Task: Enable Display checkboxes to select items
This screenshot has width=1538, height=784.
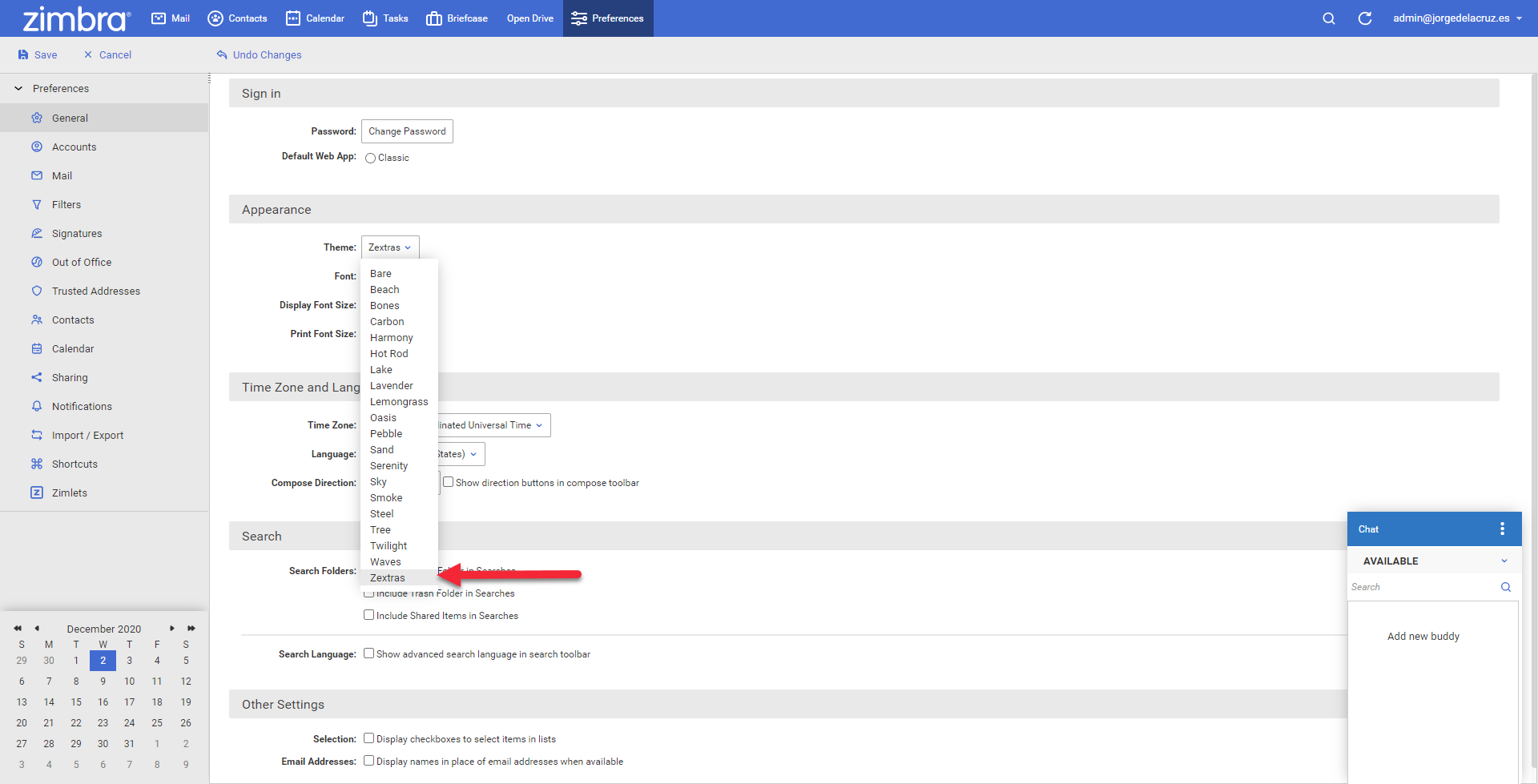Action: (369, 738)
